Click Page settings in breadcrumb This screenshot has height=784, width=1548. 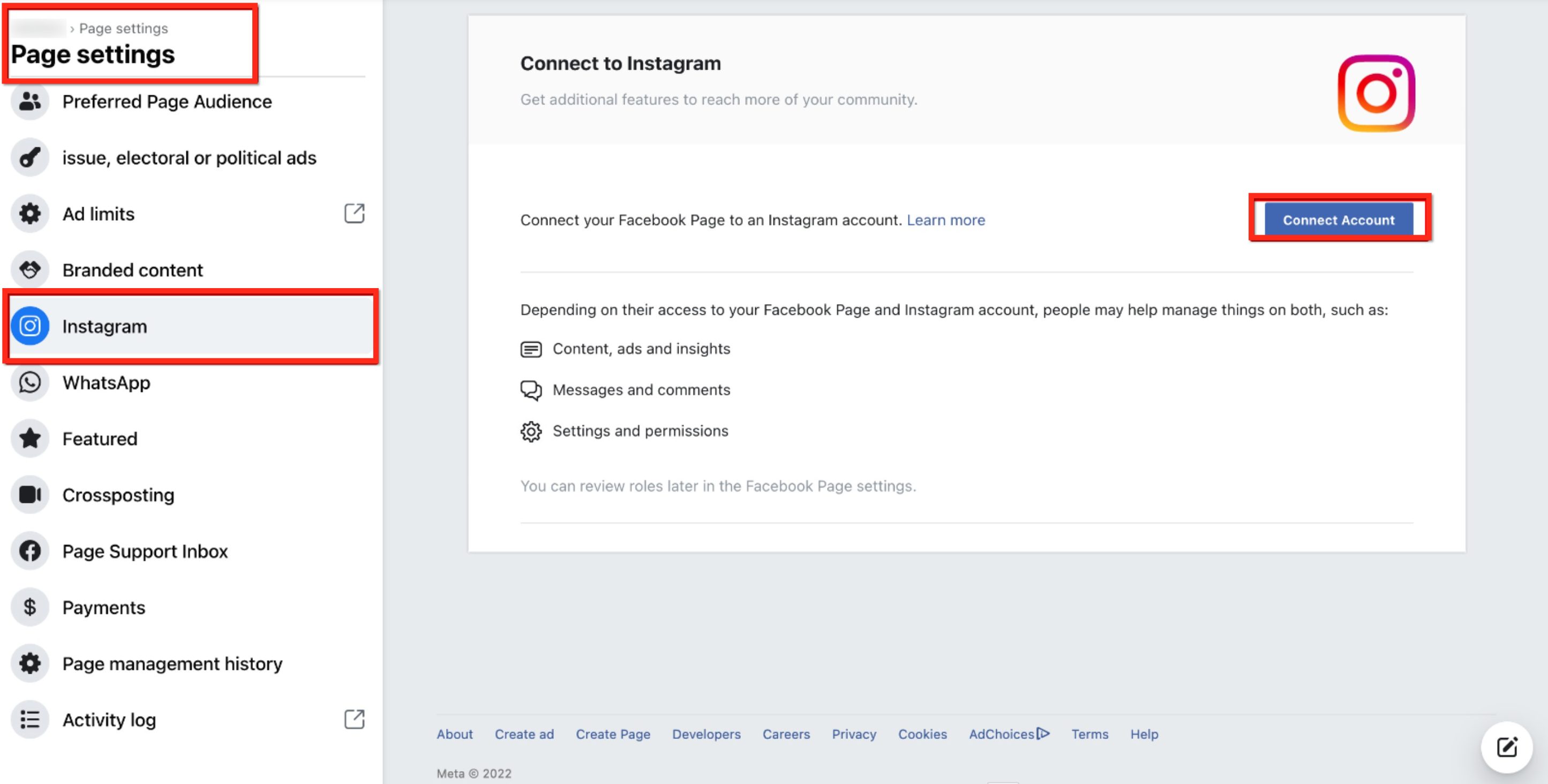[x=123, y=28]
